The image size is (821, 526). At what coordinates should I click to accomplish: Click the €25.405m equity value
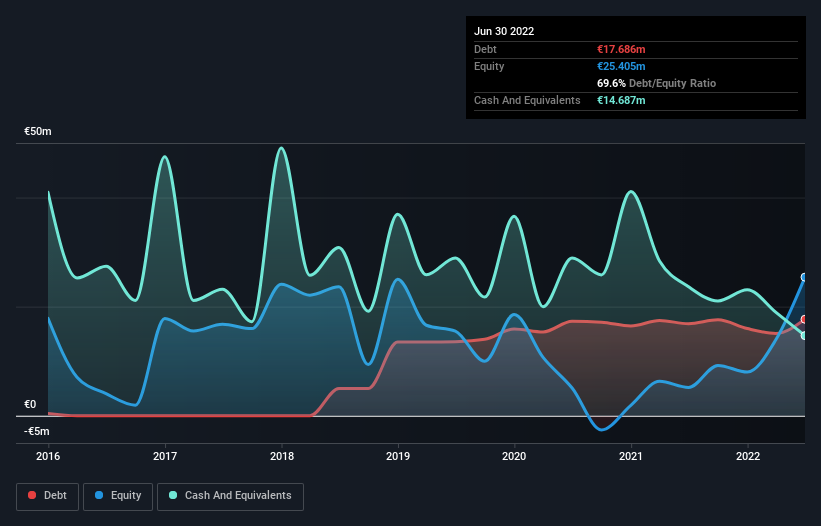[621, 66]
